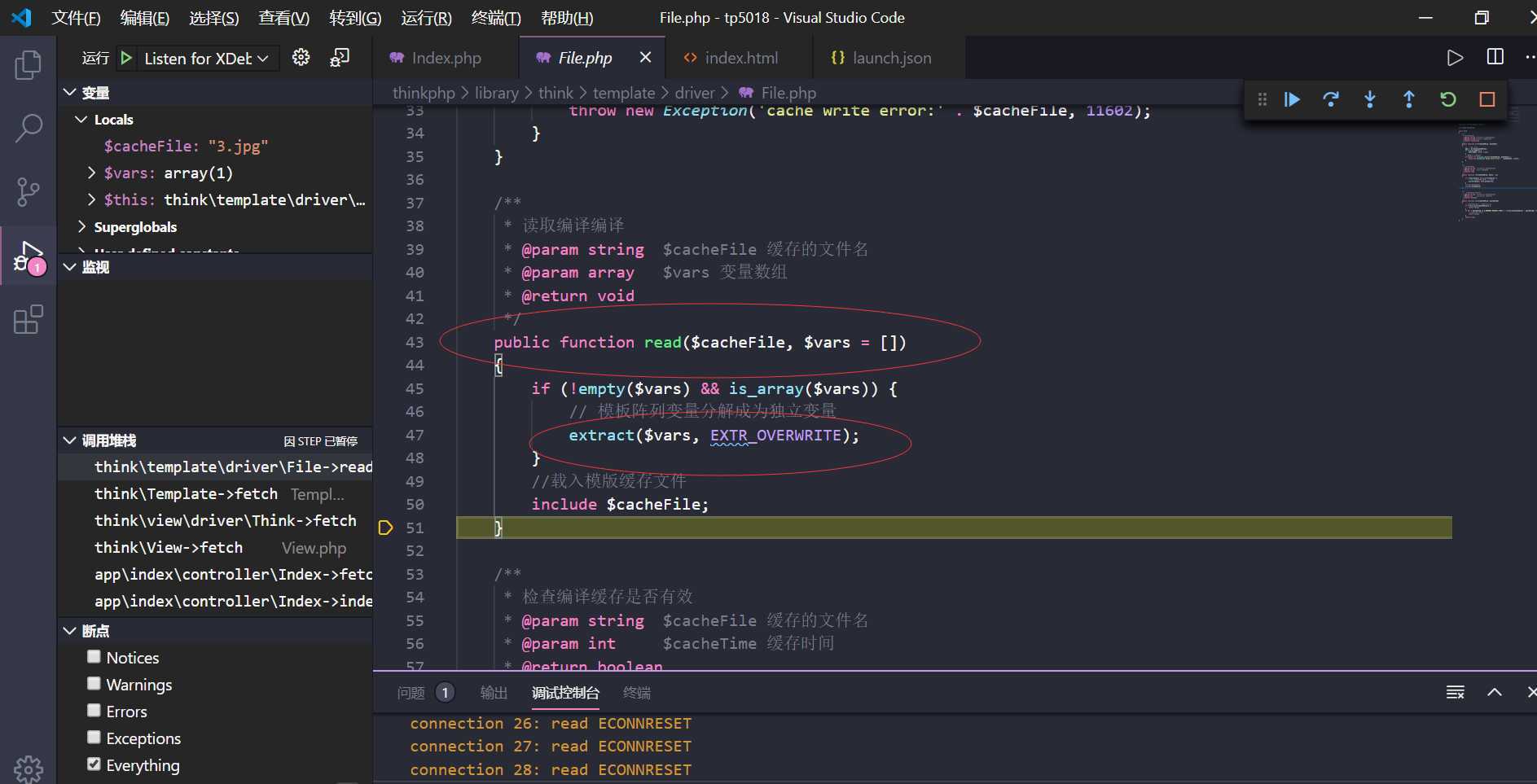The image size is (1537, 784).
Task: Switch to the index.html editor tab
Action: pos(740,58)
